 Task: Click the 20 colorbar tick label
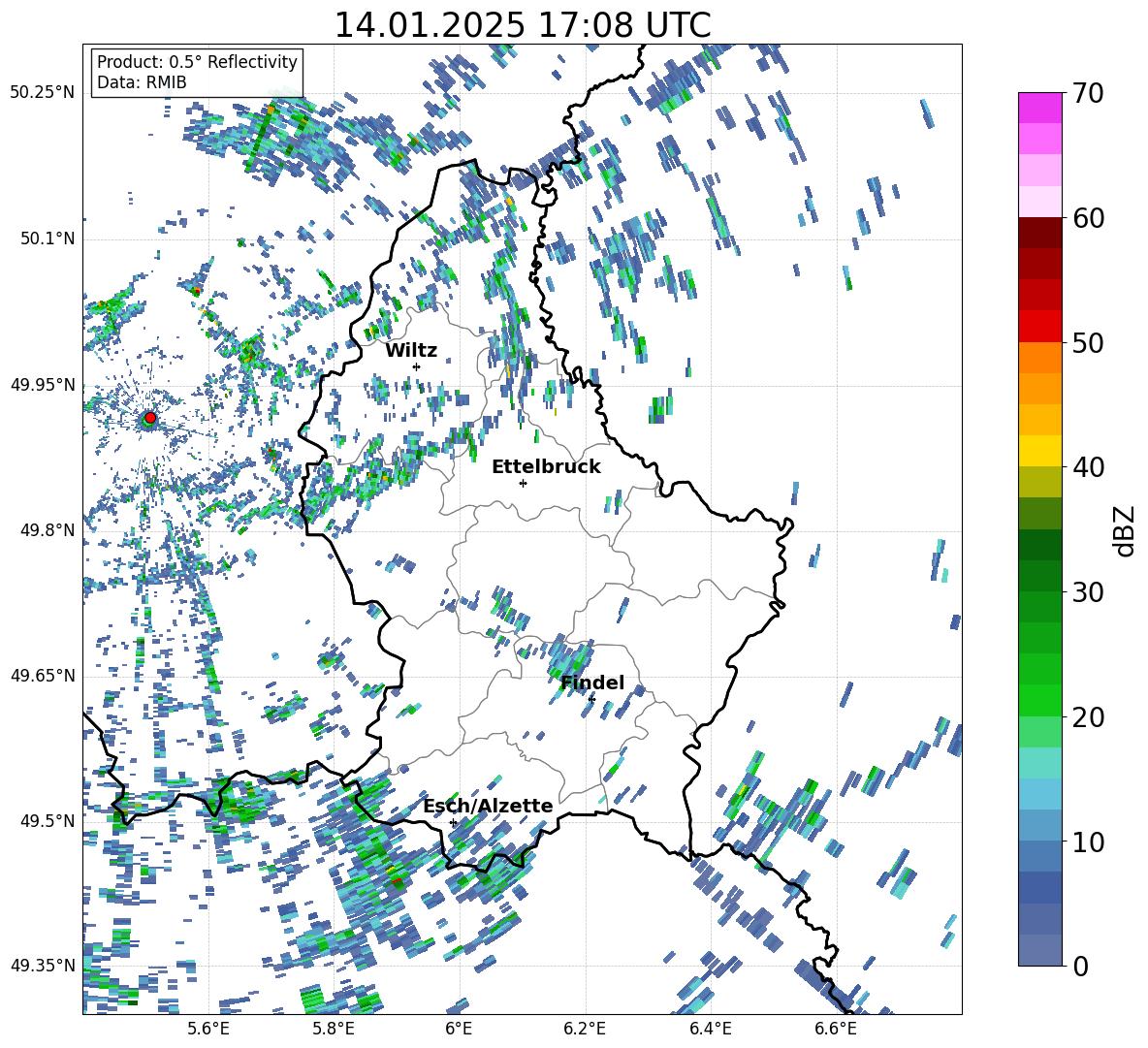(1089, 717)
